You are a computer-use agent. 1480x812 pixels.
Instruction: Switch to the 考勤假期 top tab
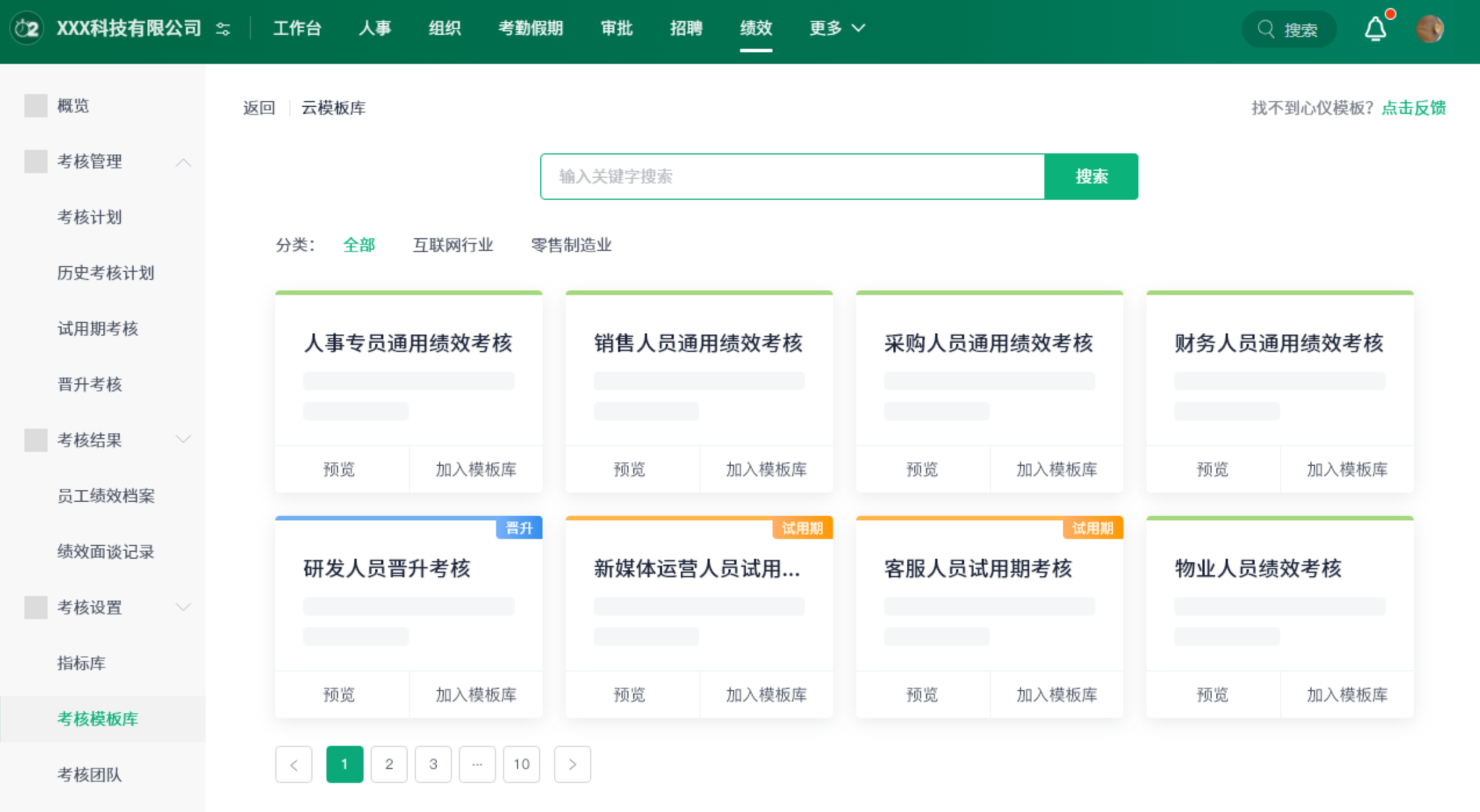(x=530, y=28)
